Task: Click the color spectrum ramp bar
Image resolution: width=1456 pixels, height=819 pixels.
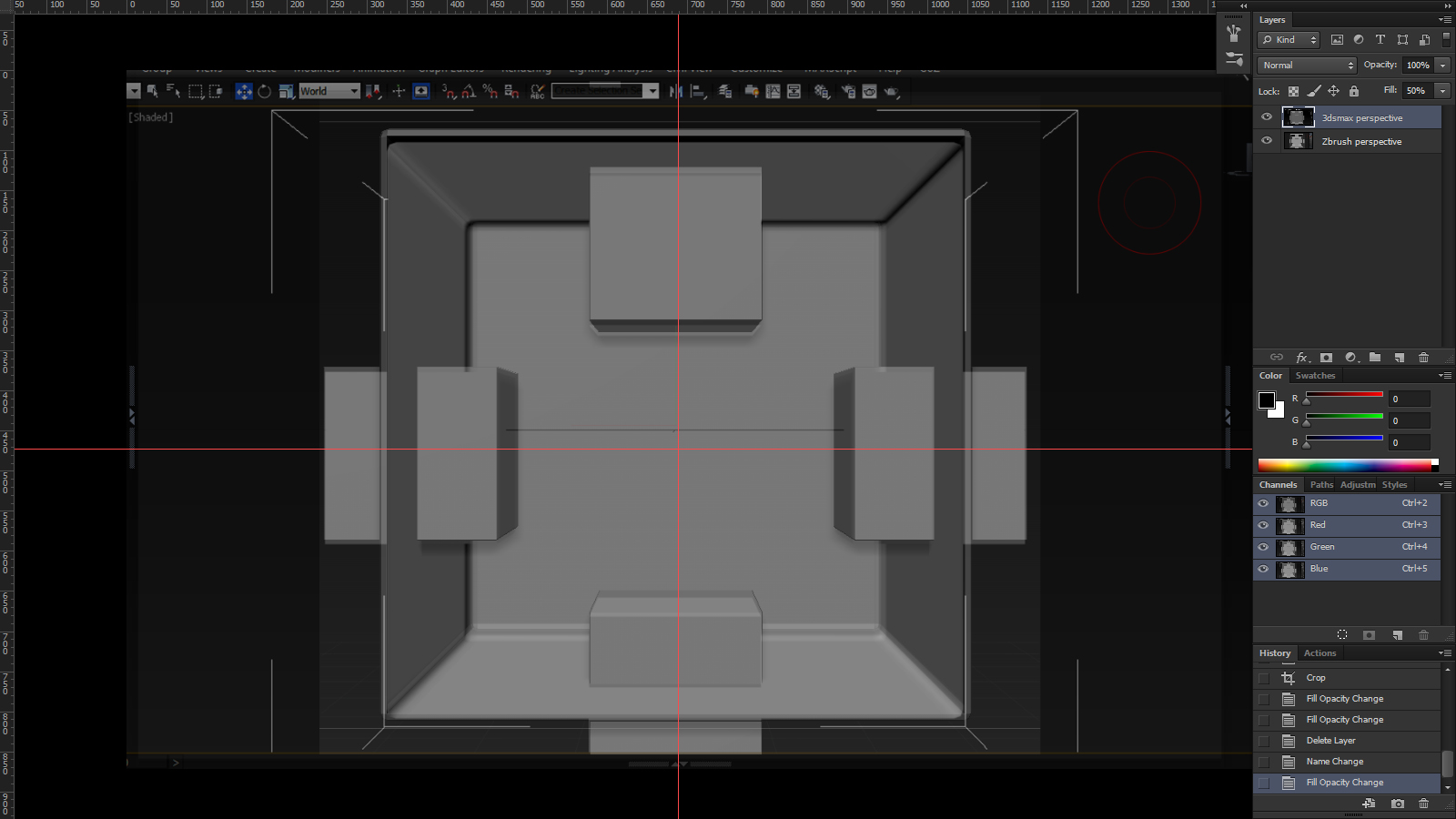Action: click(1344, 465)
